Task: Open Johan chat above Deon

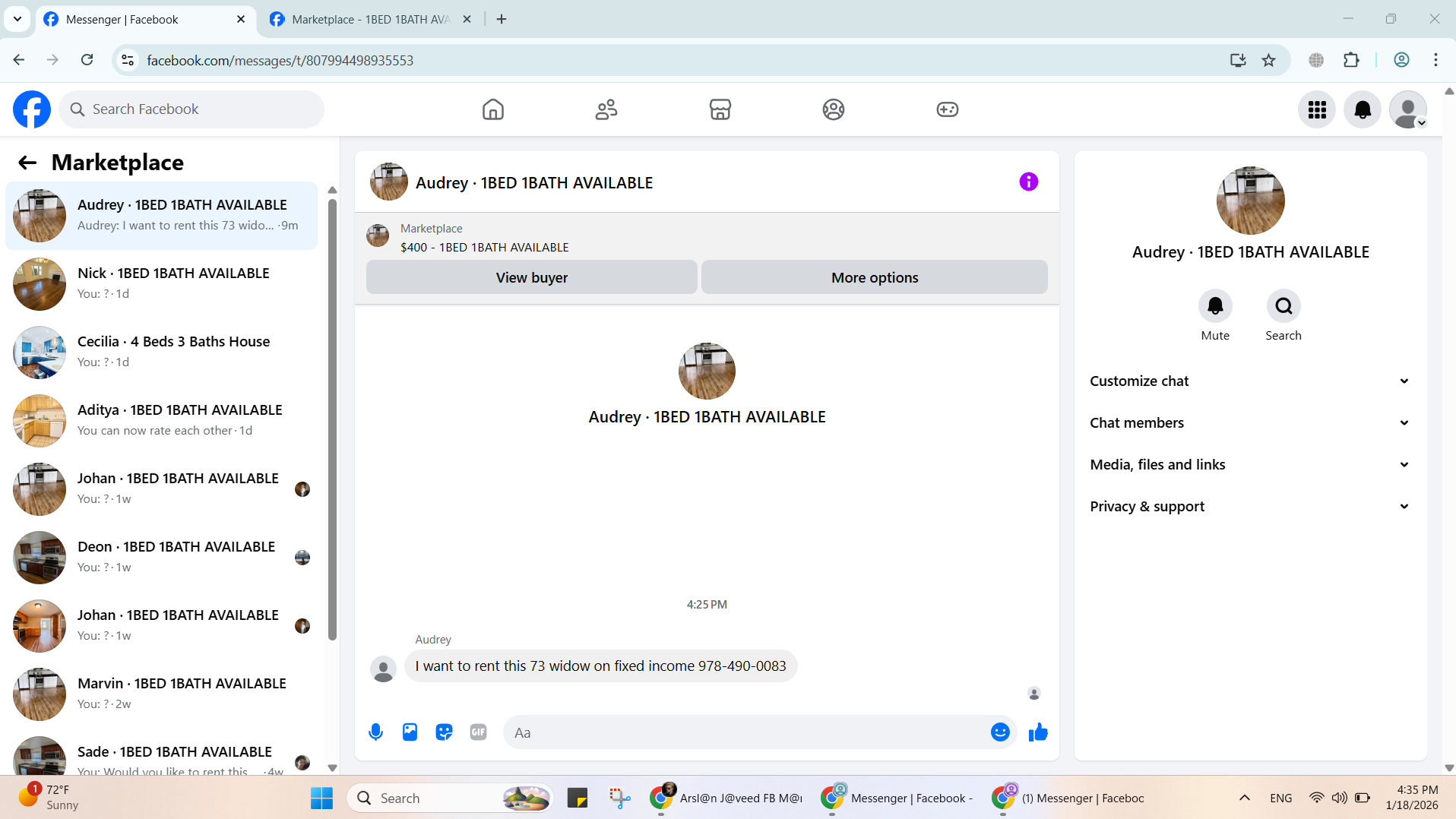Action: pyautogui.click(x=161, y=489)
